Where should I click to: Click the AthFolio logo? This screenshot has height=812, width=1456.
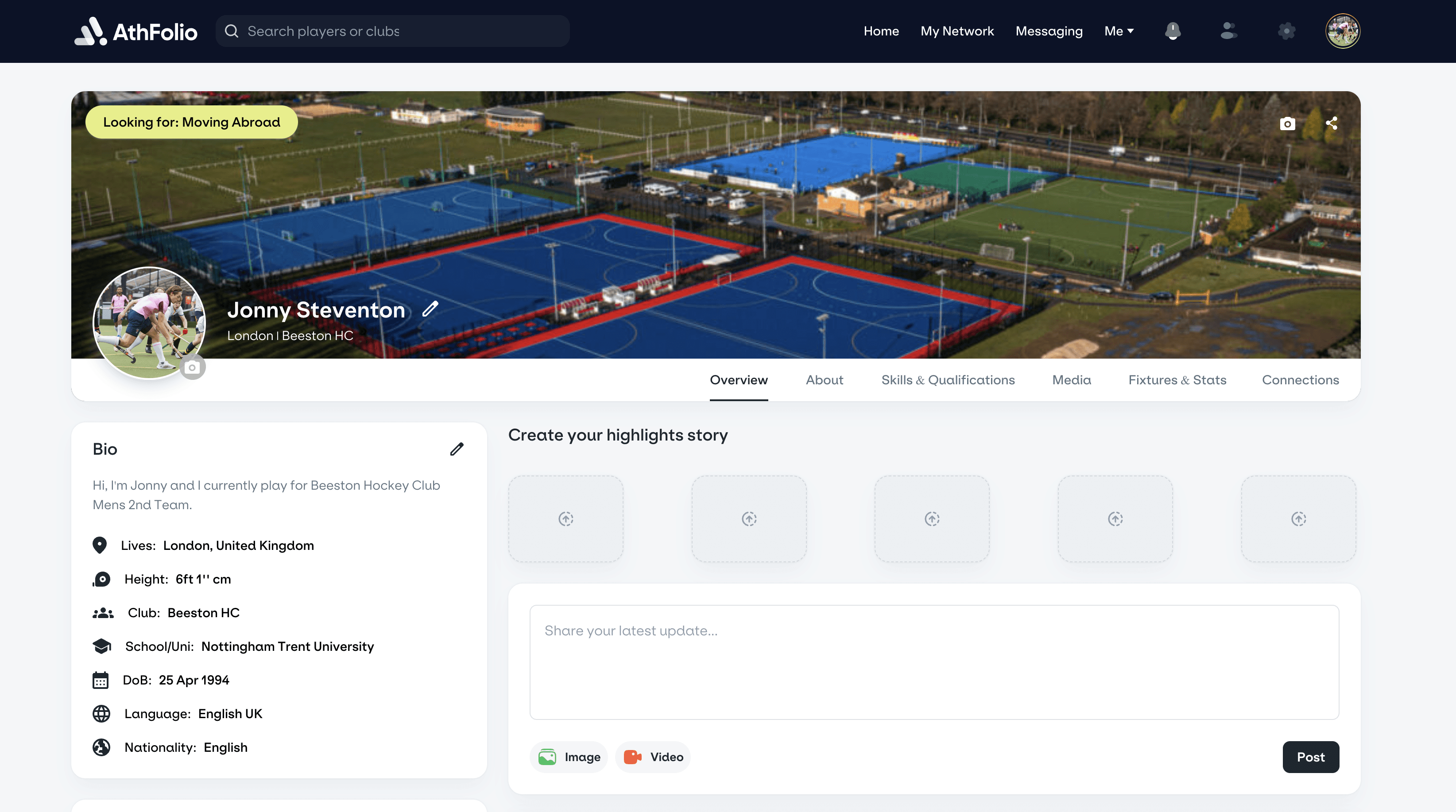point(136,31)
